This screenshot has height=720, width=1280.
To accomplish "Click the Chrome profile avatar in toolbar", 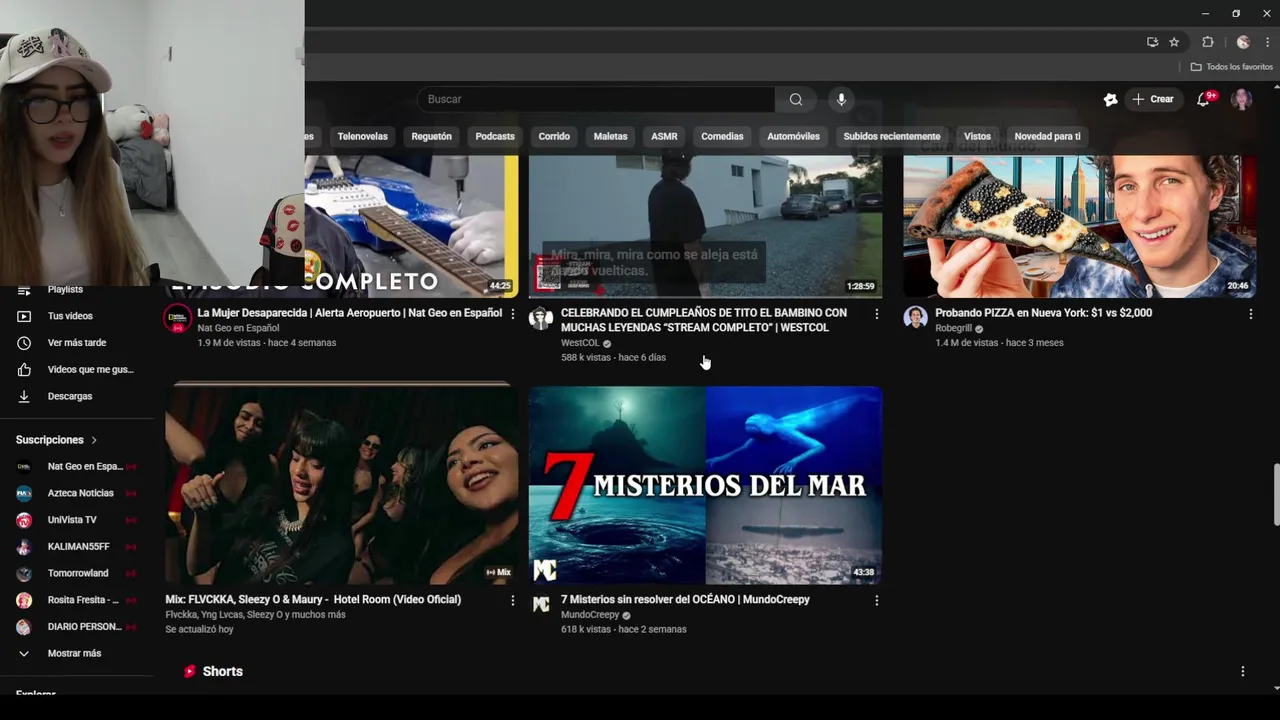I will (x=1243, y=42).
